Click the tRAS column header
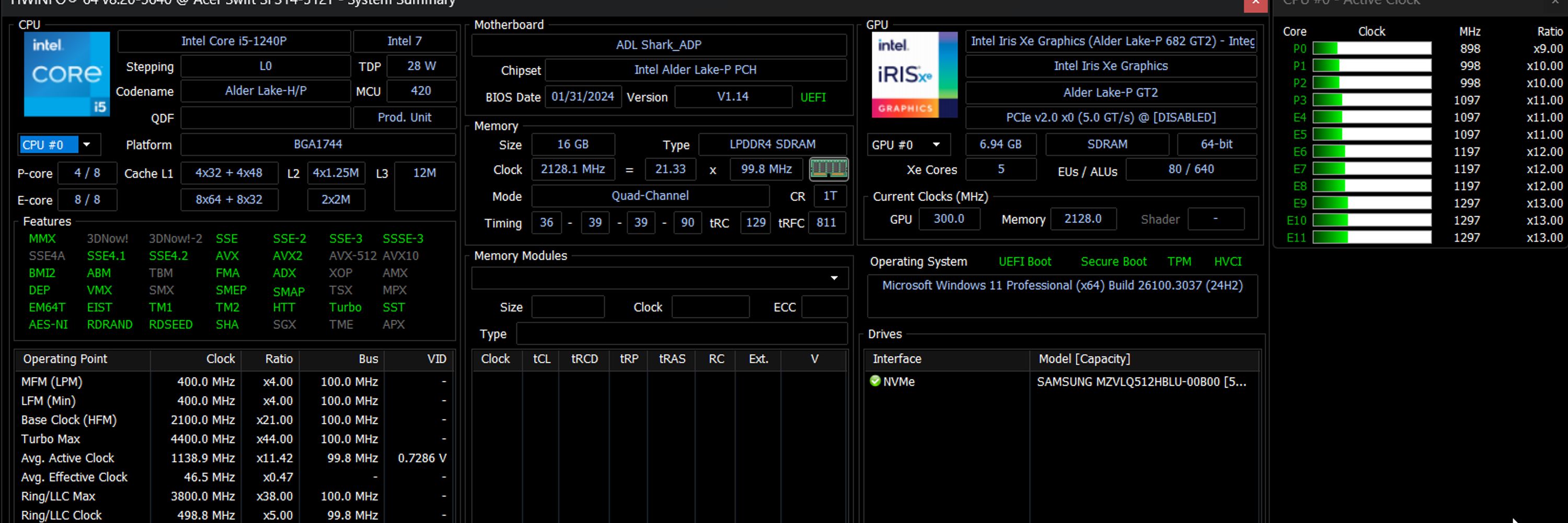The width and height of the screenshot is (1568, 523). tap(672, 359)
